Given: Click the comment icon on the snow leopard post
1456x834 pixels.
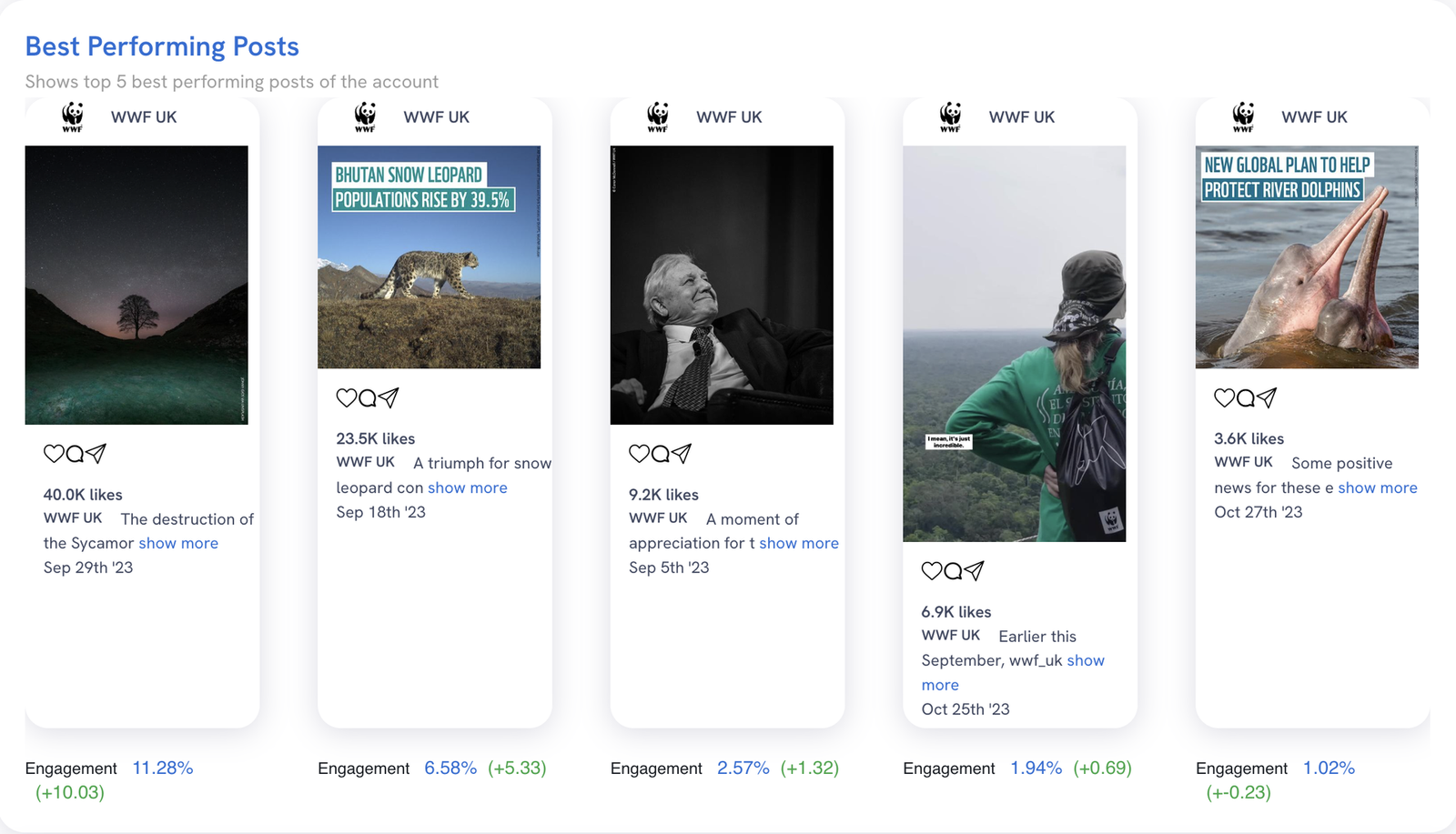Looking at the screenshot, I should pyautogui.click(x=368, y=397).
